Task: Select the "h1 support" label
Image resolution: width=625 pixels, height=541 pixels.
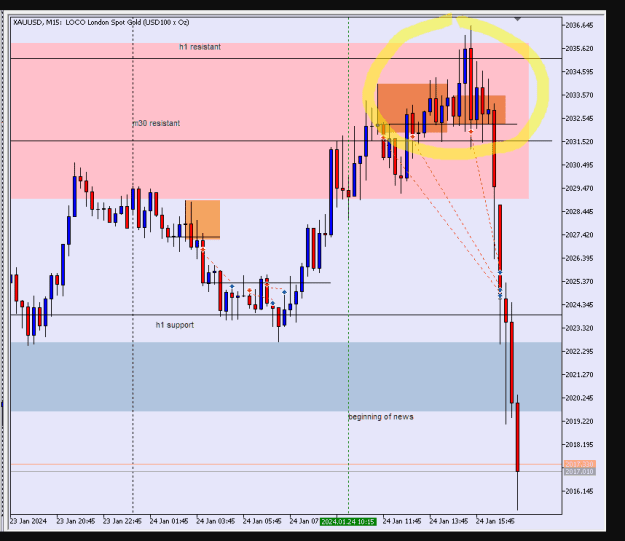Action: (175, 325)
